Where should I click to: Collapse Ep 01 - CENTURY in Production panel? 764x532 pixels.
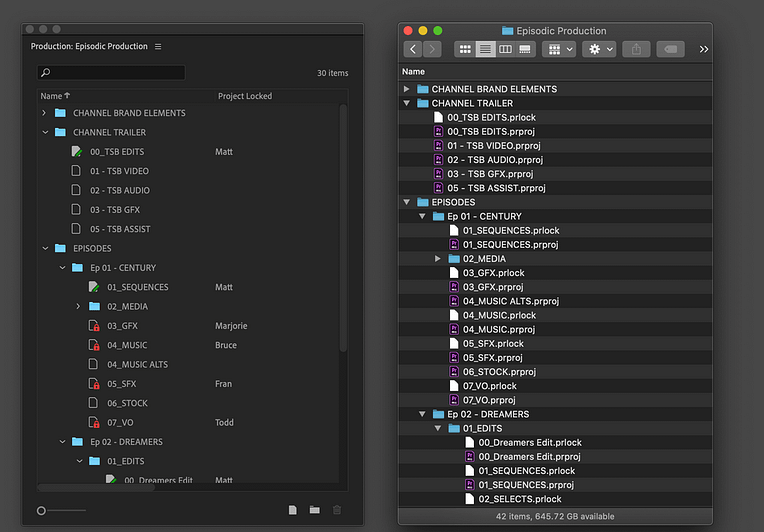pos(62,268)
